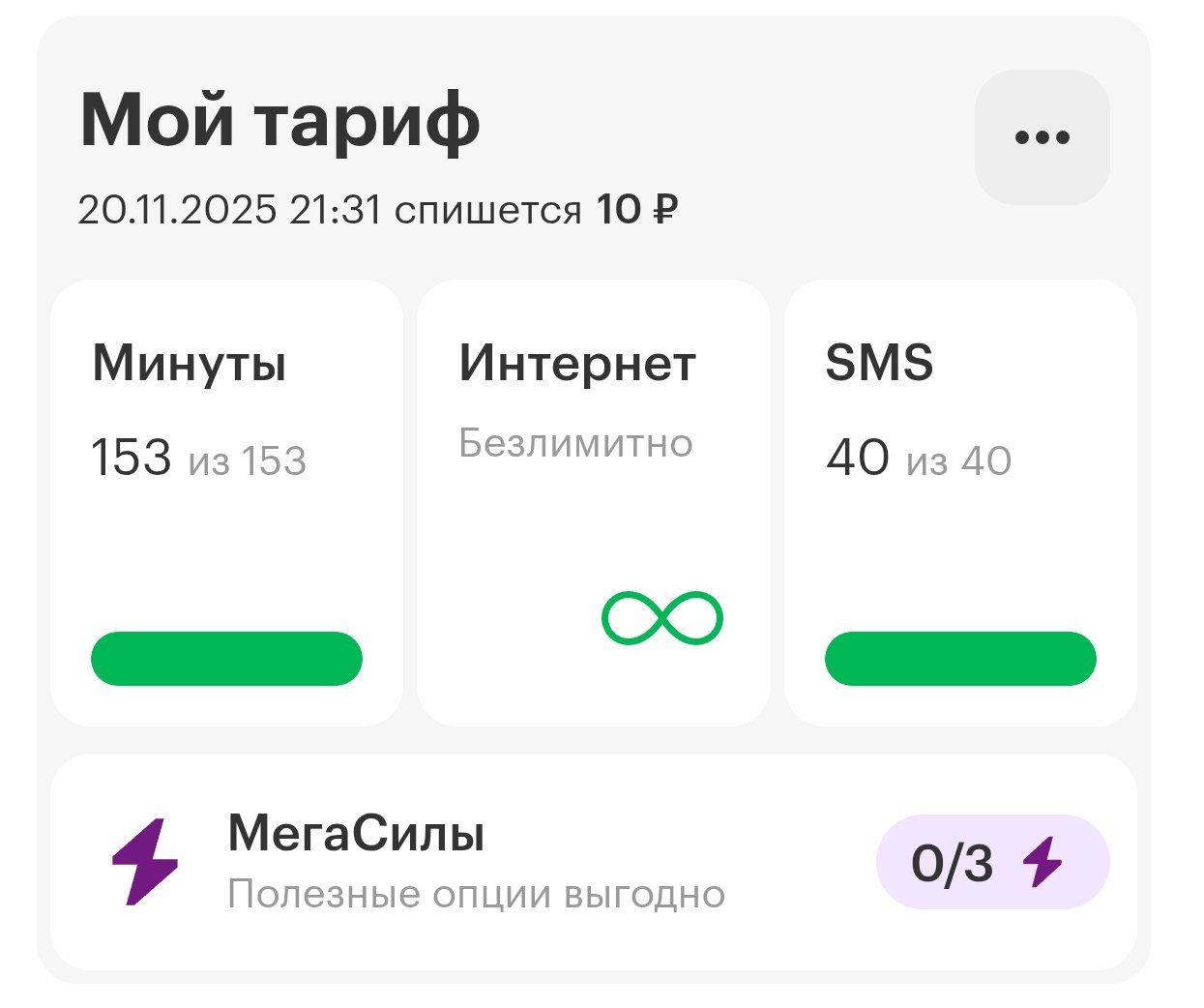Open the Минуты card title
This screenshot has width=1204, height=1008.
[189, 365]
